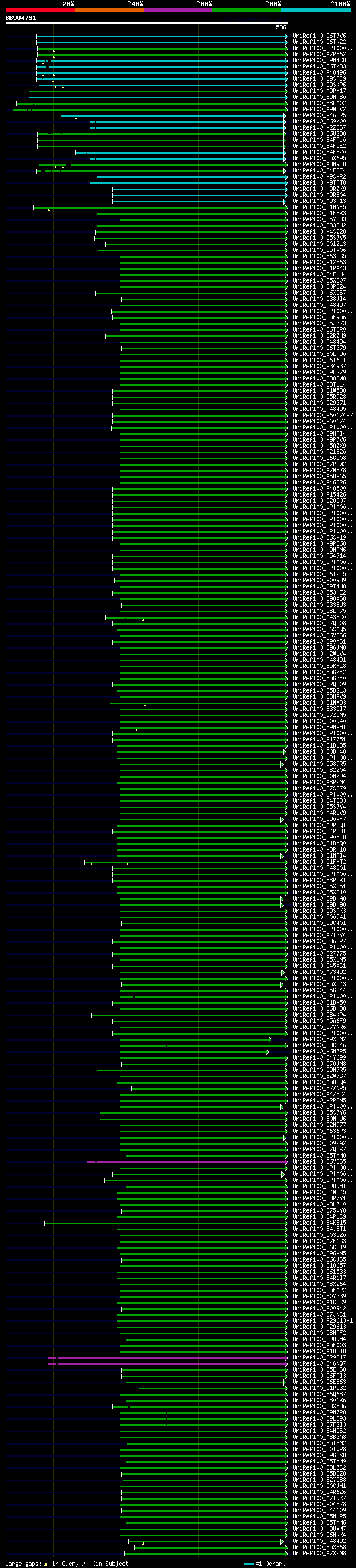Select hit label UniRef100_P48501

click(319, 868)
